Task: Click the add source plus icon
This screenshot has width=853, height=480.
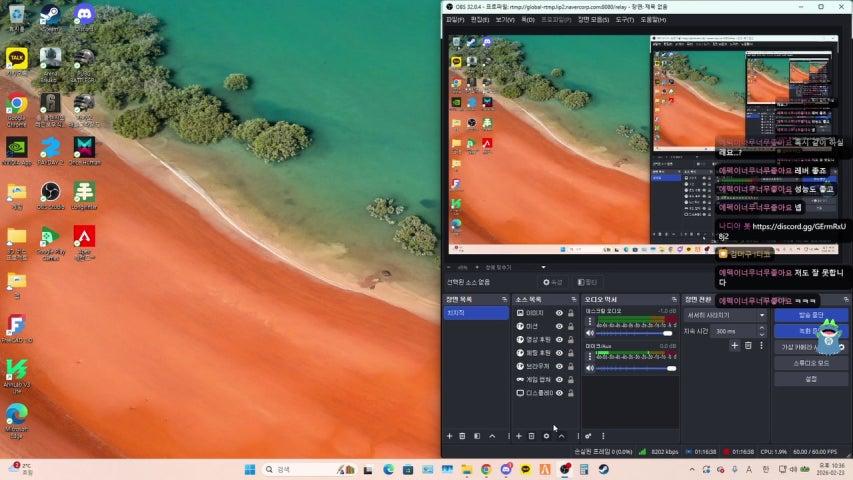Action: tap(518, 436)
